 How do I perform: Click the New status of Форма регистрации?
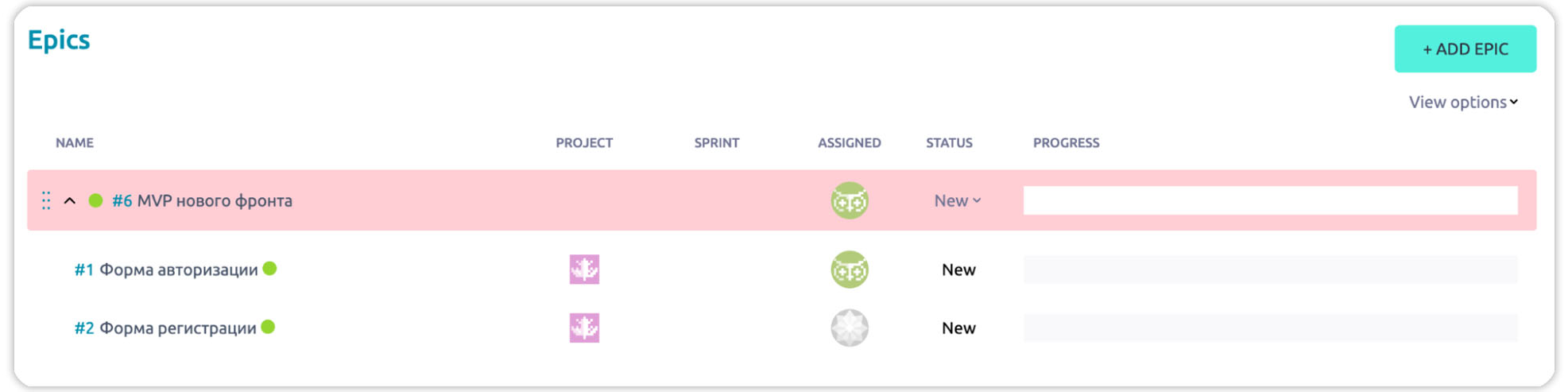[958, 328]
